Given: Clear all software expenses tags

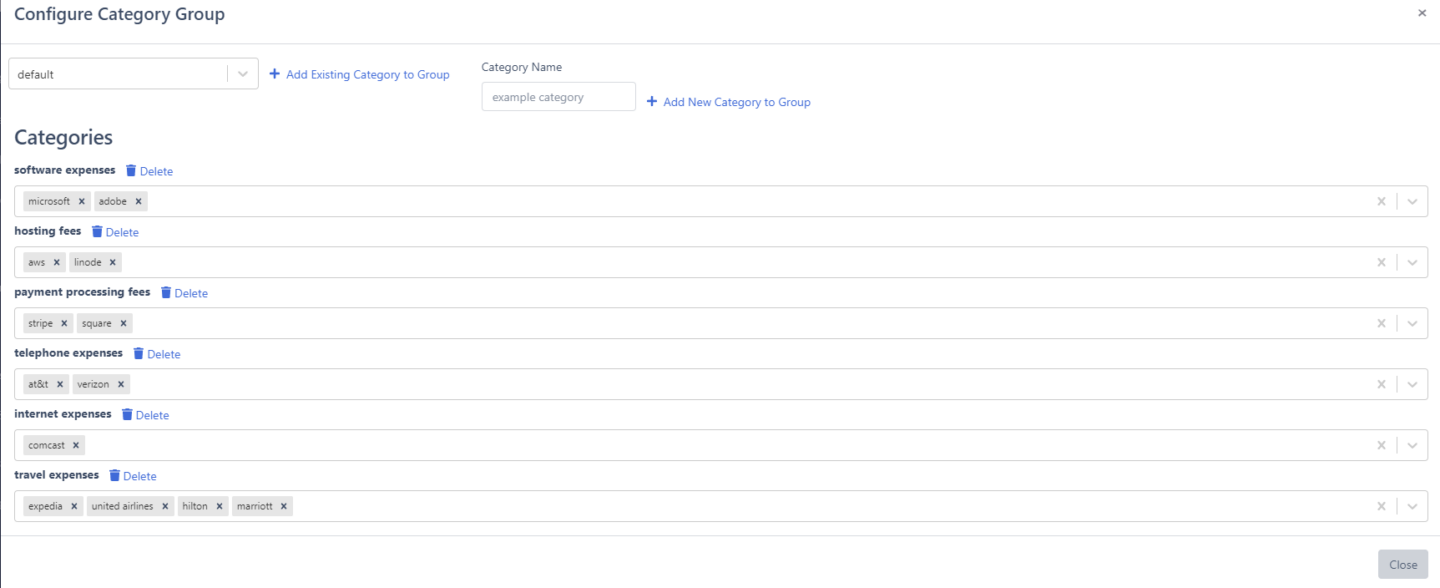Looking at the screenshot, I should [x=1381, y=201].
